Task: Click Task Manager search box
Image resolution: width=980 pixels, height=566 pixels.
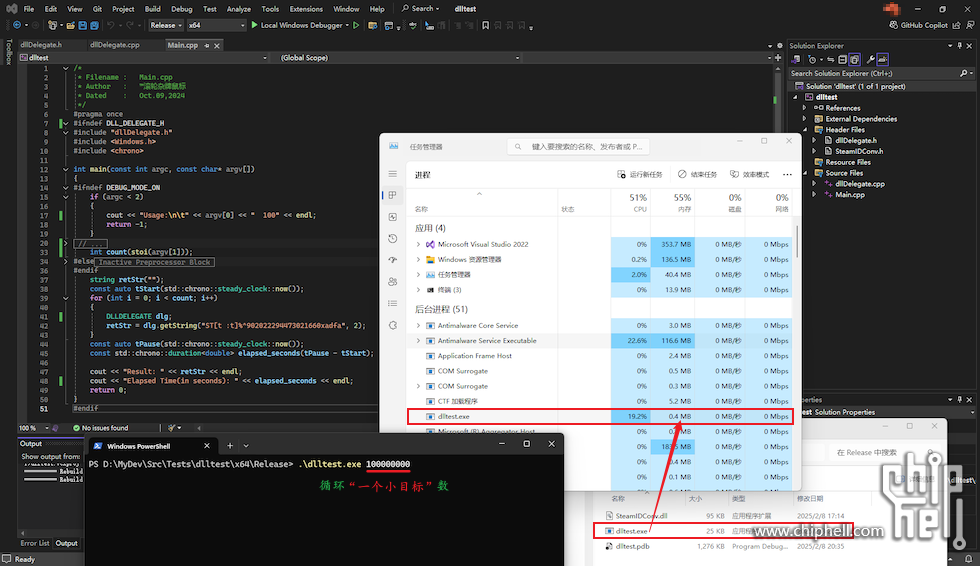Action: point(579,147)
